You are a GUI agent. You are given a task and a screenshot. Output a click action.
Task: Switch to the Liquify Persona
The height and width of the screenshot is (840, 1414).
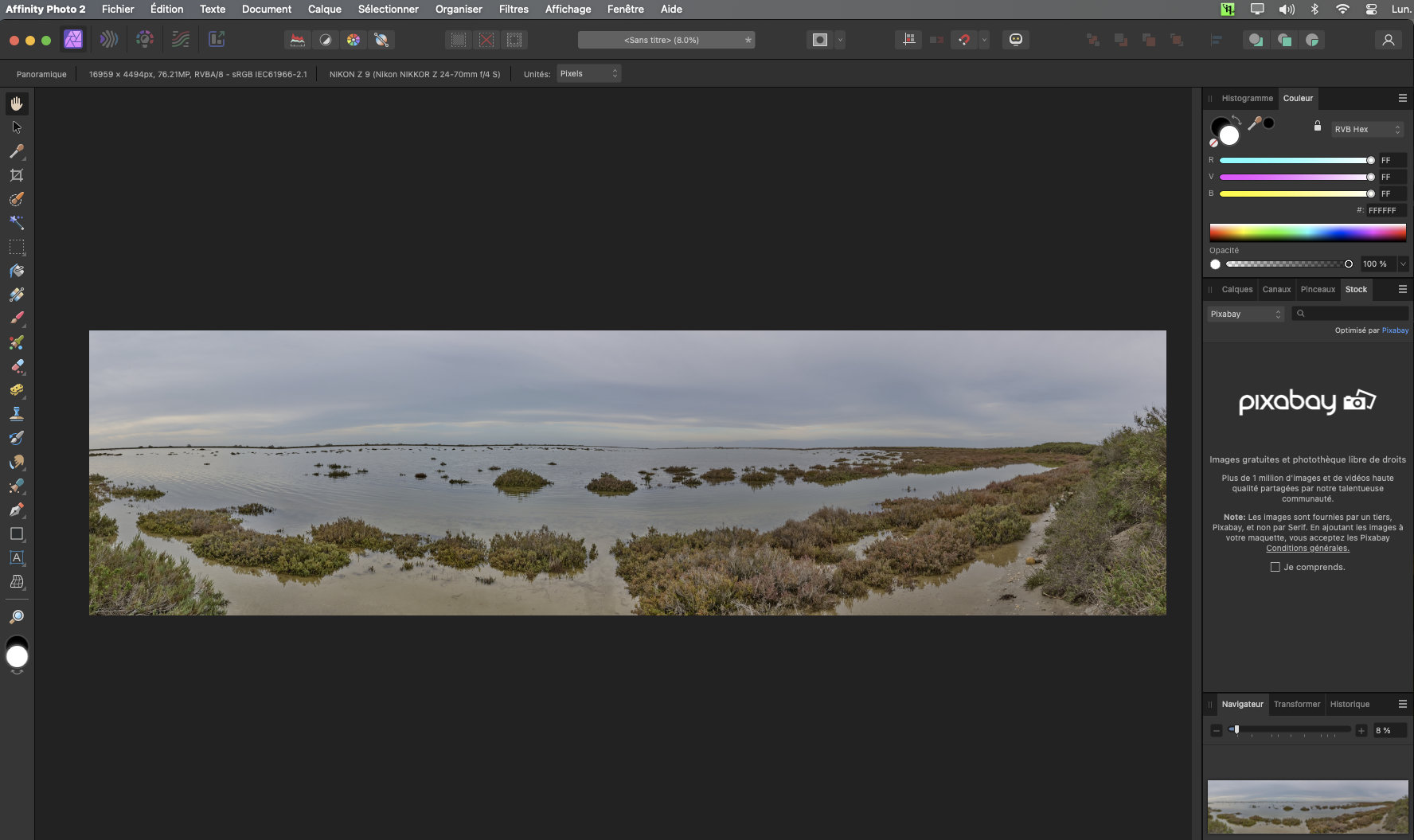pos(109,39)
